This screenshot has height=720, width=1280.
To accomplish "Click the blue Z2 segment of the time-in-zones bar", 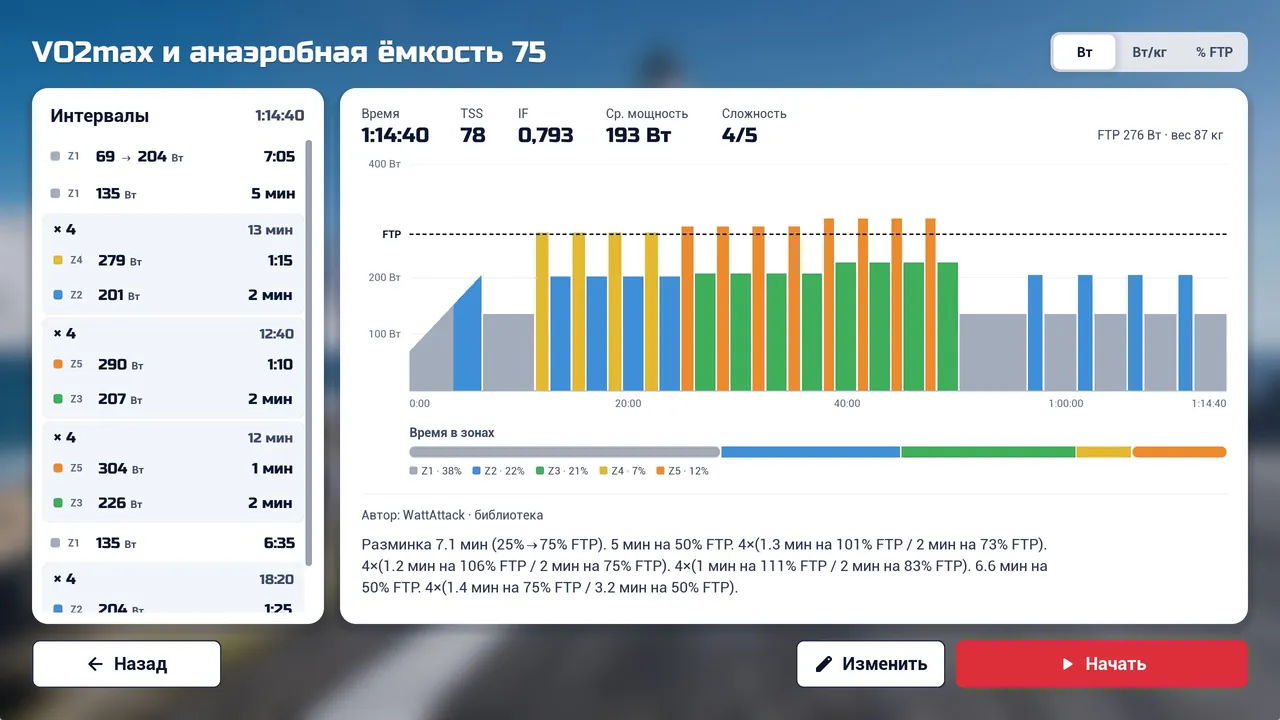I will (x=810, y=452).
